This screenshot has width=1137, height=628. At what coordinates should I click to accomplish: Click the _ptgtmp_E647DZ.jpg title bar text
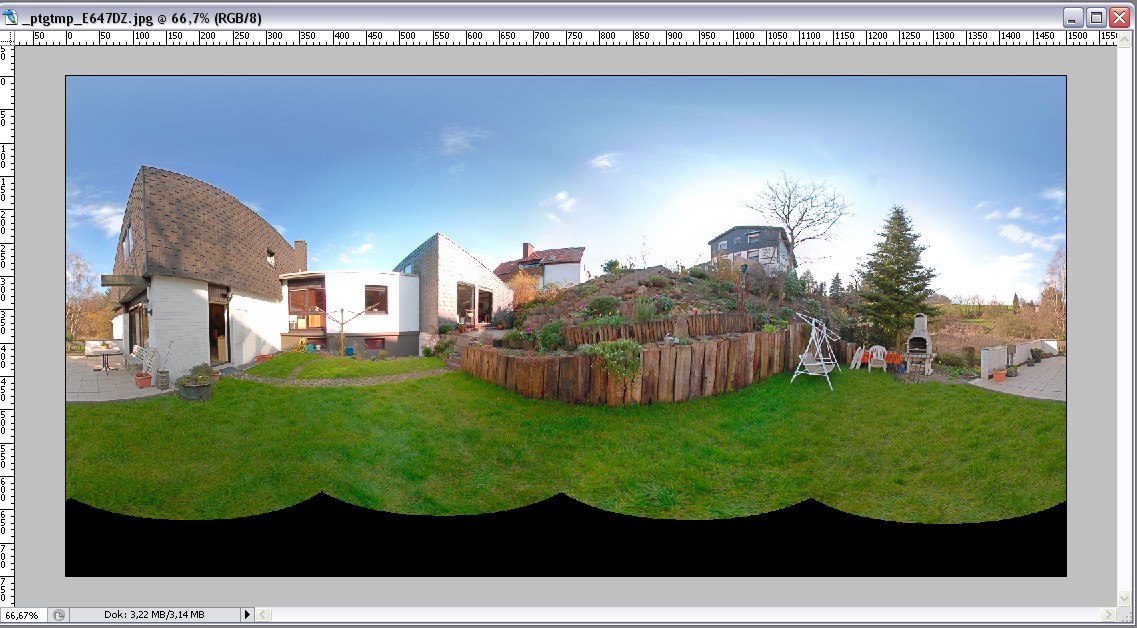pos(140,18)
